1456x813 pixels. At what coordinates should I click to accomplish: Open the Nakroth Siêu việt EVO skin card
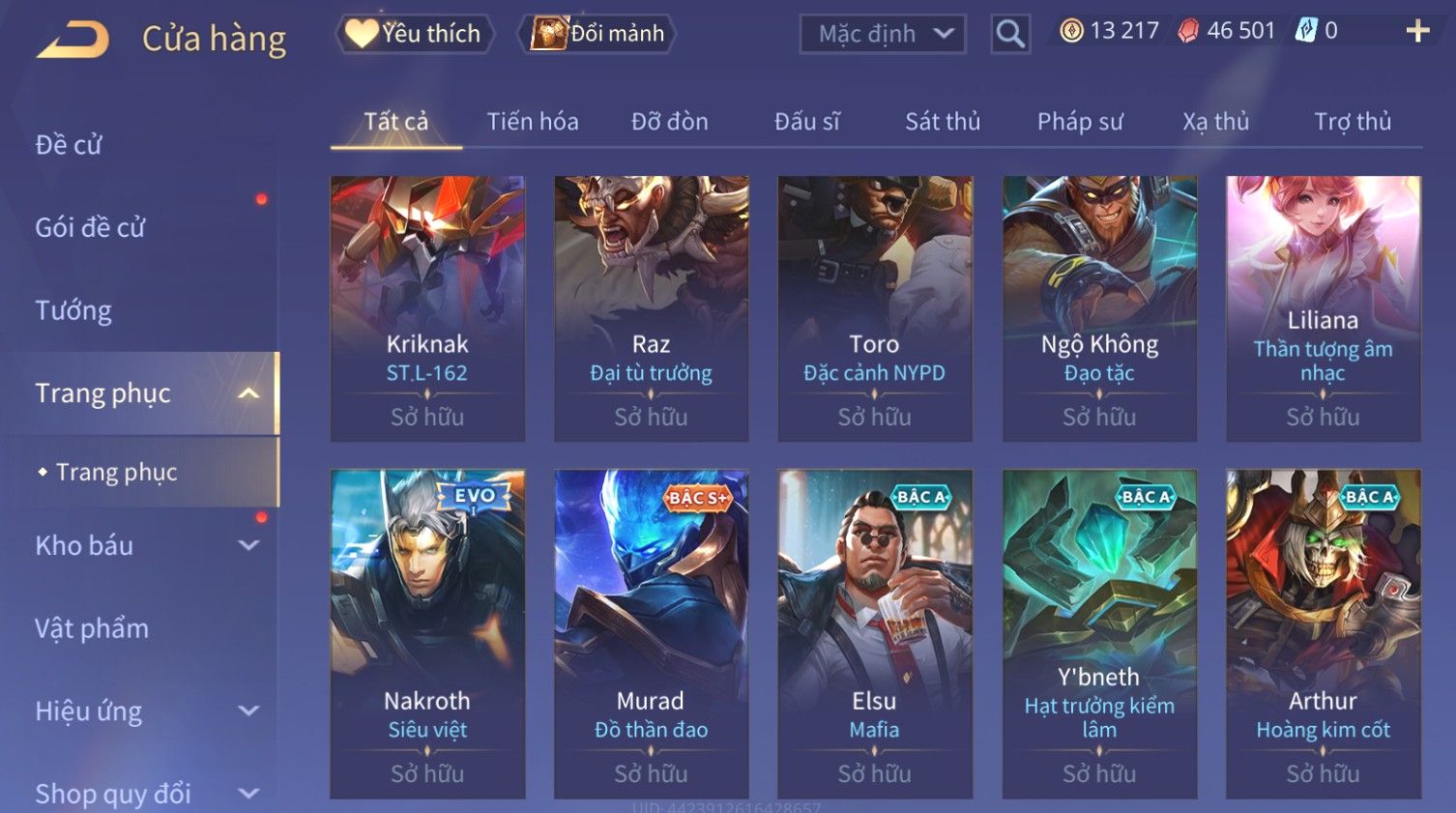[427, 633]
